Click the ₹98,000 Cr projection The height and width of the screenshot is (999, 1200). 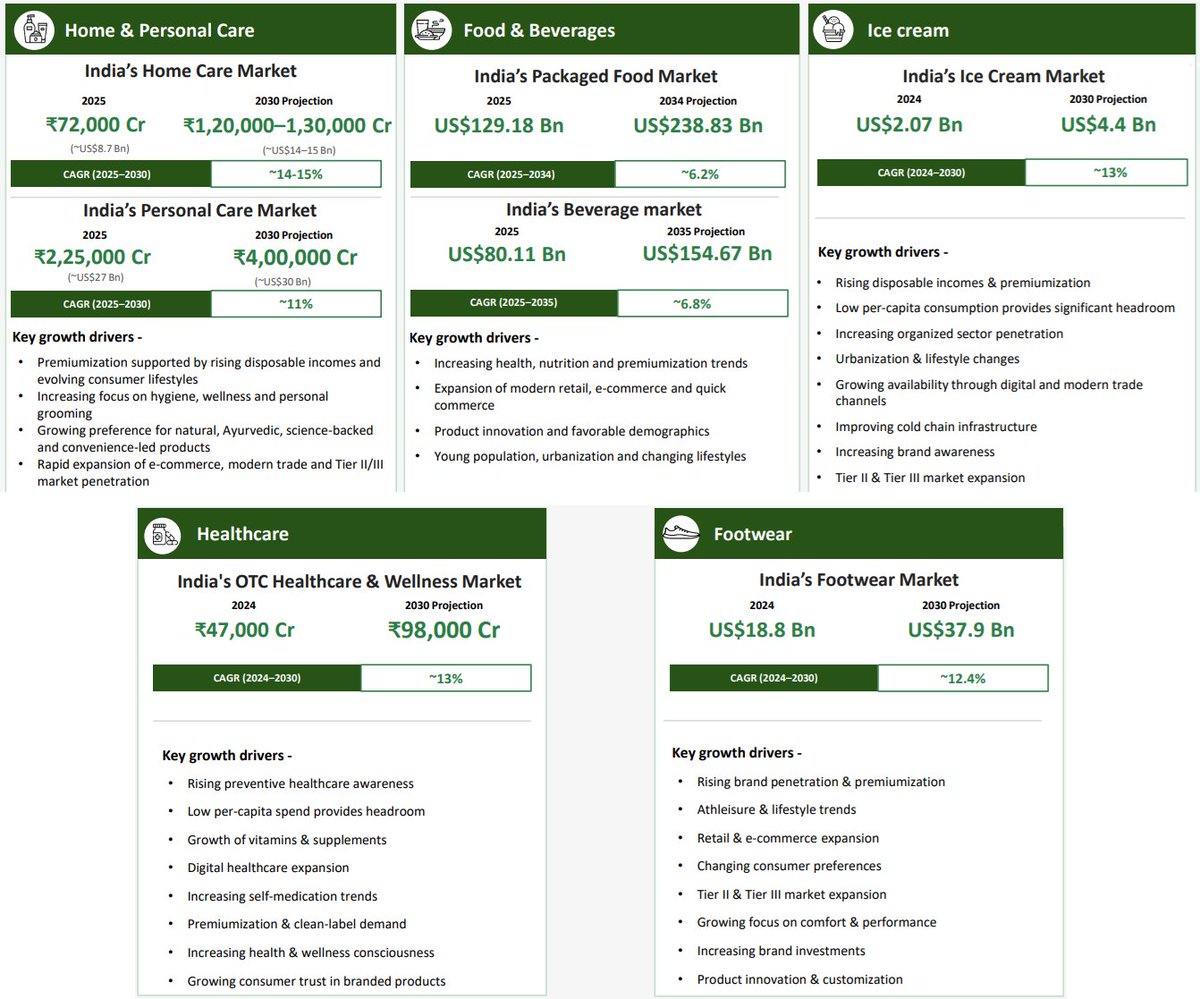tap(444, 630)
